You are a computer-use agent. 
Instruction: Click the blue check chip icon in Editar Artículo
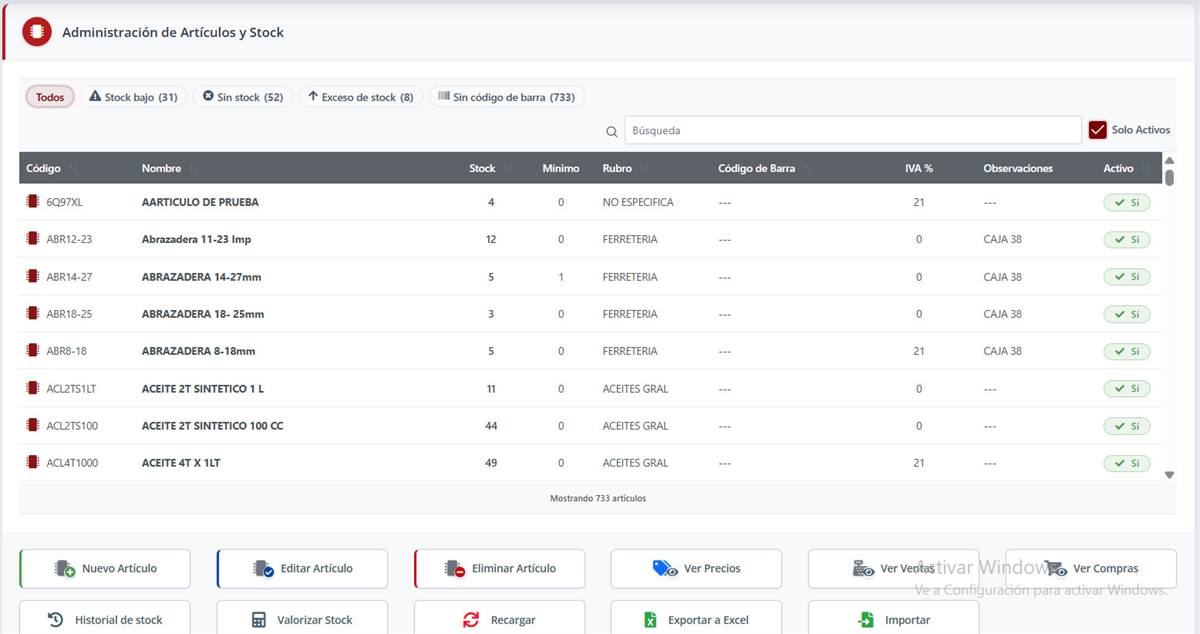click(x=264, y=568)
